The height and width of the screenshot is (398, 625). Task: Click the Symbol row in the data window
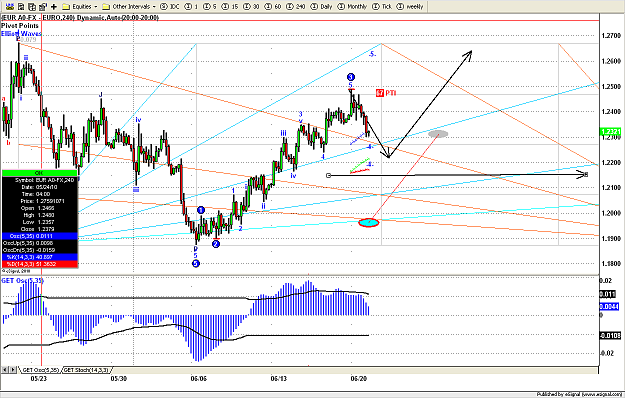[x=39, y=180]
